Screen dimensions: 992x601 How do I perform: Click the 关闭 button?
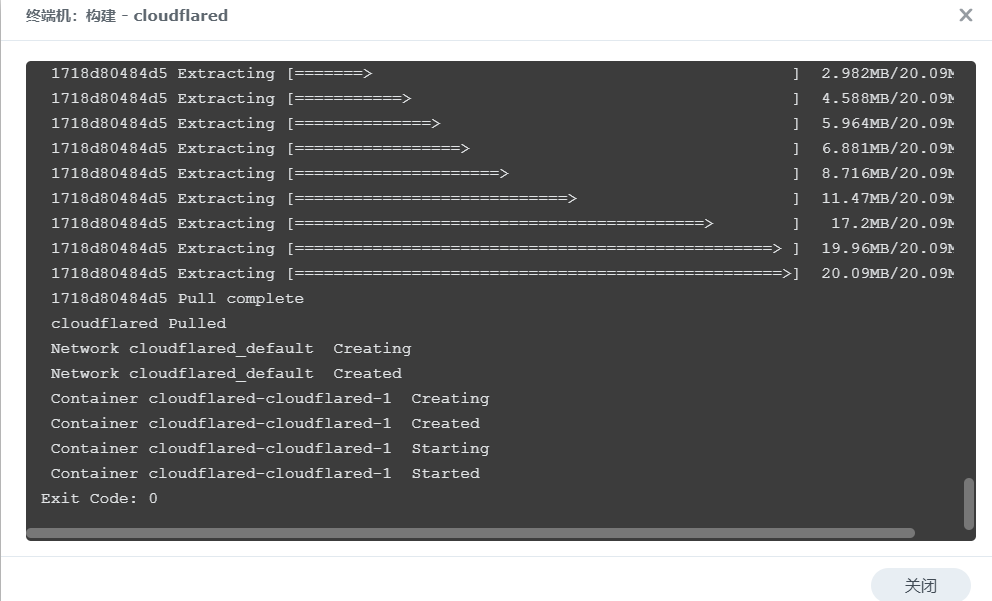[920, 585]
